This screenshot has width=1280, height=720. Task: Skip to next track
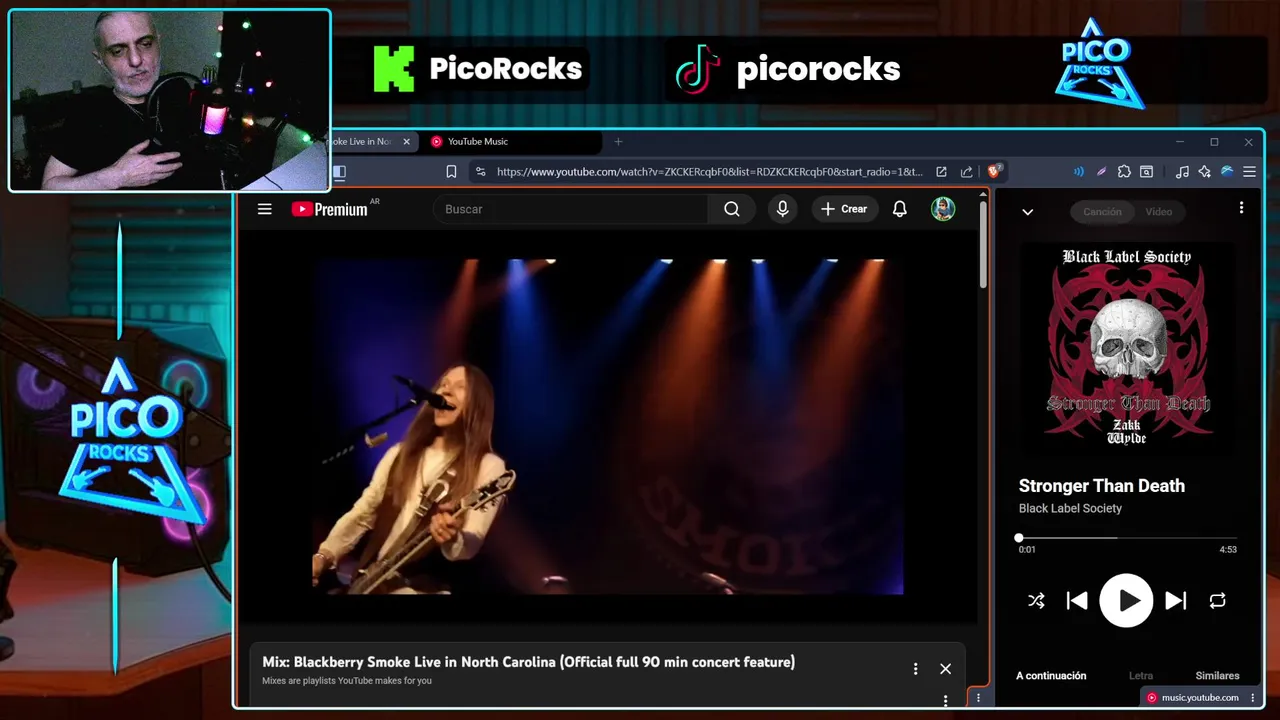click(1176, 601)
